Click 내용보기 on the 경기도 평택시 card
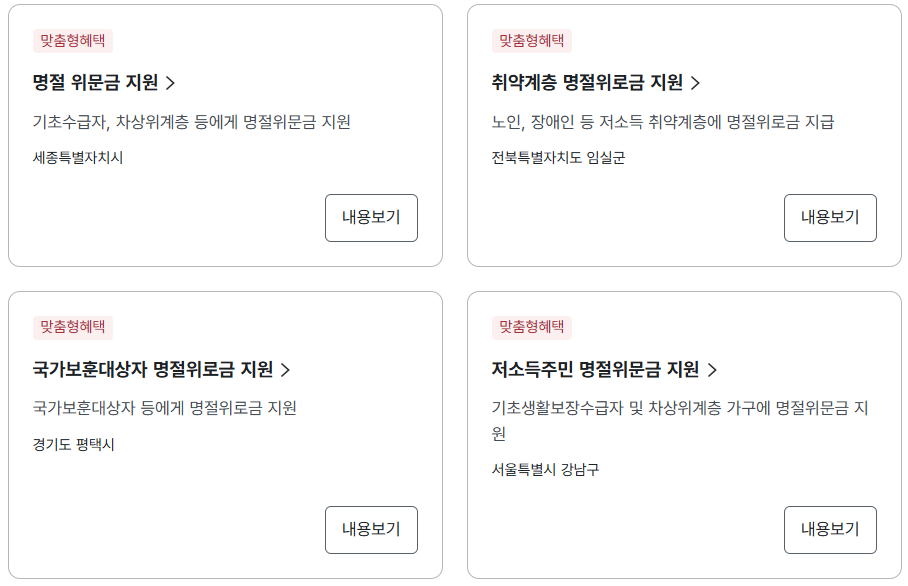The image size is (908, 586). 371,530
